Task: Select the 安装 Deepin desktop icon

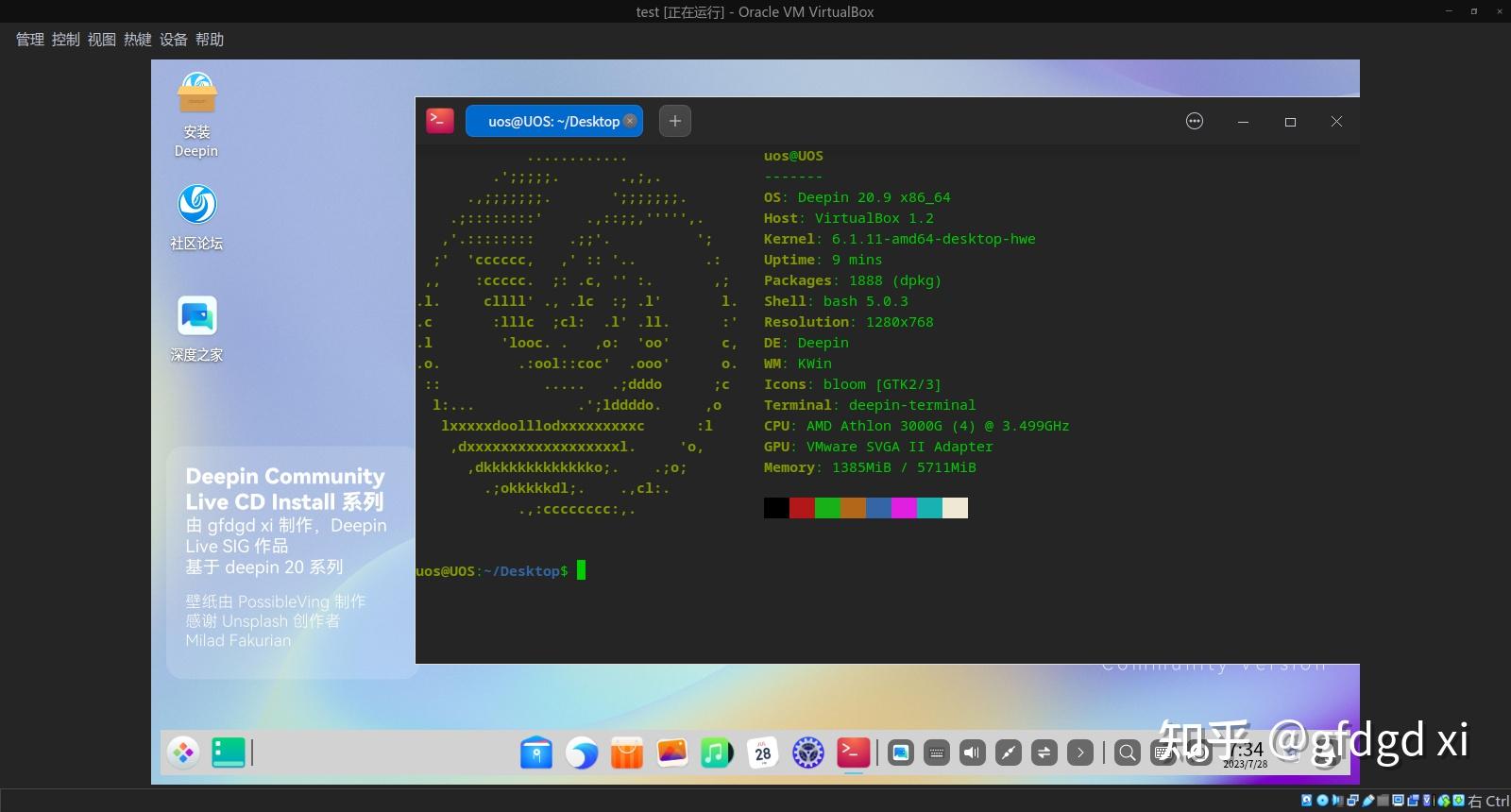Action: click(196, 114)
